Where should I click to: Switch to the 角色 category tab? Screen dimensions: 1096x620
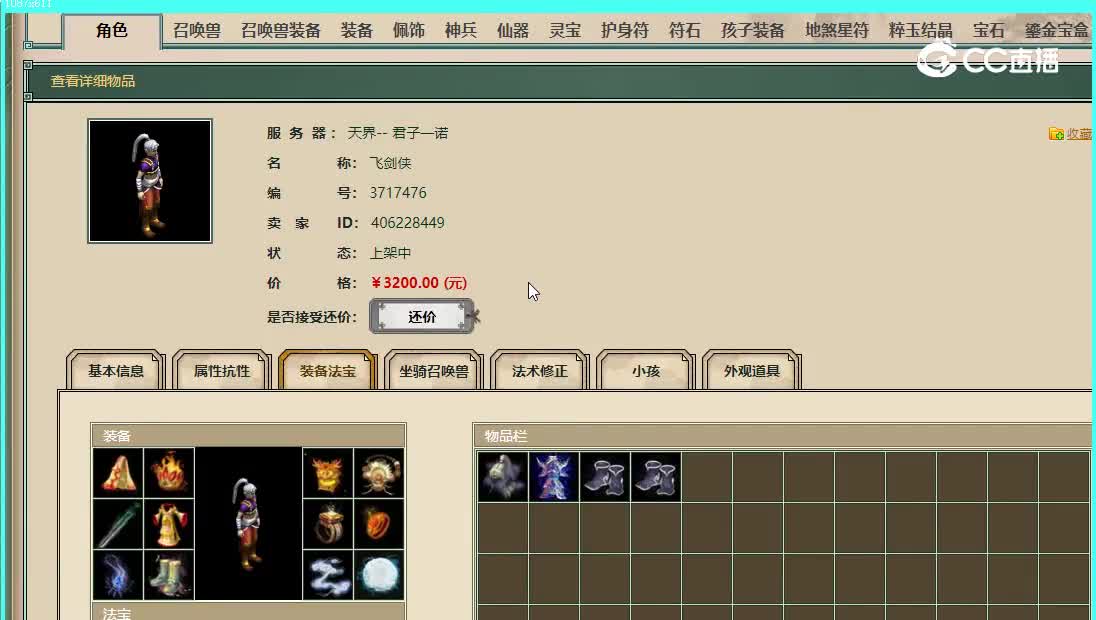point(112,30)
